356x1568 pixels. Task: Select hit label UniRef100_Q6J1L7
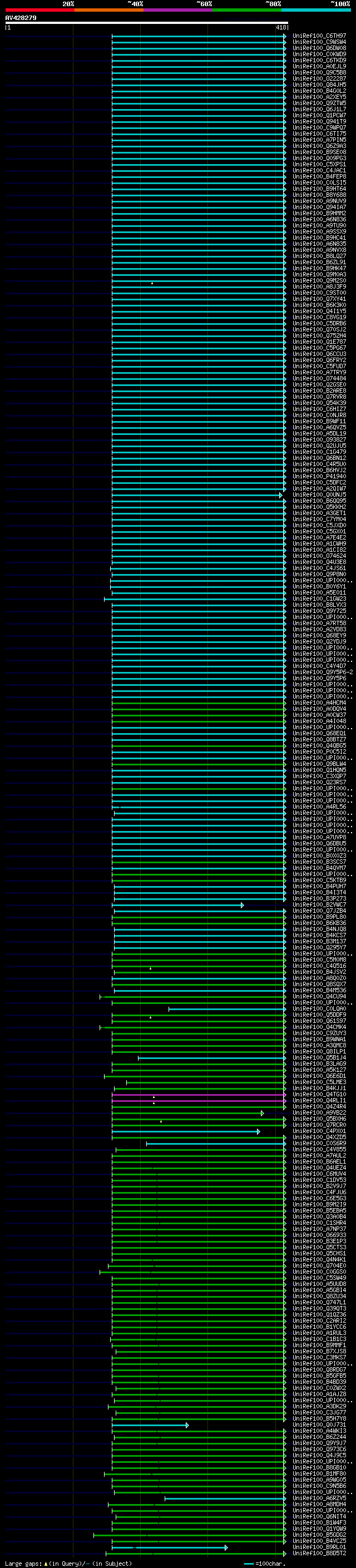pos(319,109)
